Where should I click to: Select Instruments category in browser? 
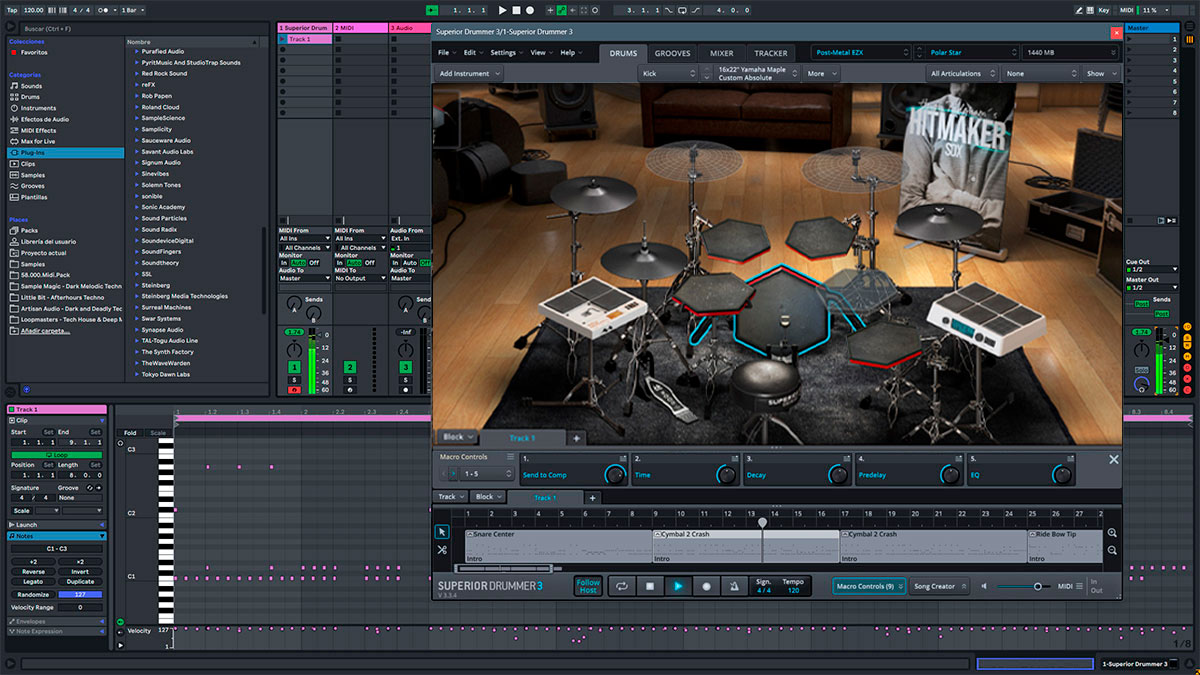pos(38,108)
